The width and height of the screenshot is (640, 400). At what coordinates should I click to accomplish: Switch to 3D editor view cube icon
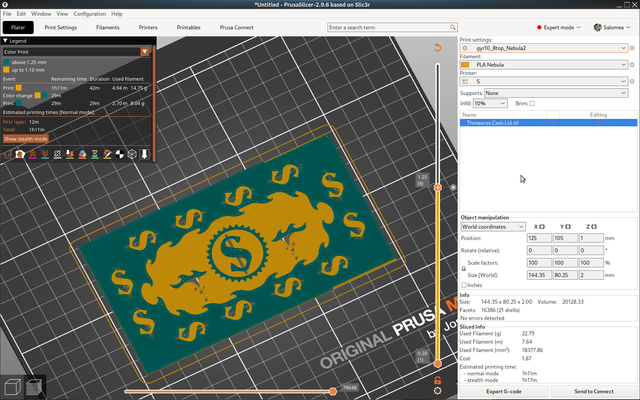(12, 387)
